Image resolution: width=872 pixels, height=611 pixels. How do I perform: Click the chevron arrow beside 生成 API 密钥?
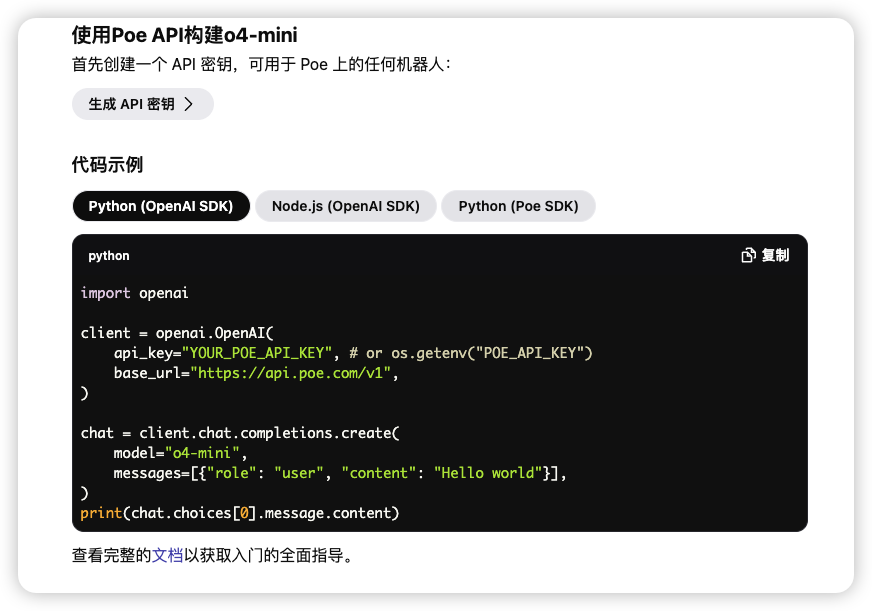[189, 104]
